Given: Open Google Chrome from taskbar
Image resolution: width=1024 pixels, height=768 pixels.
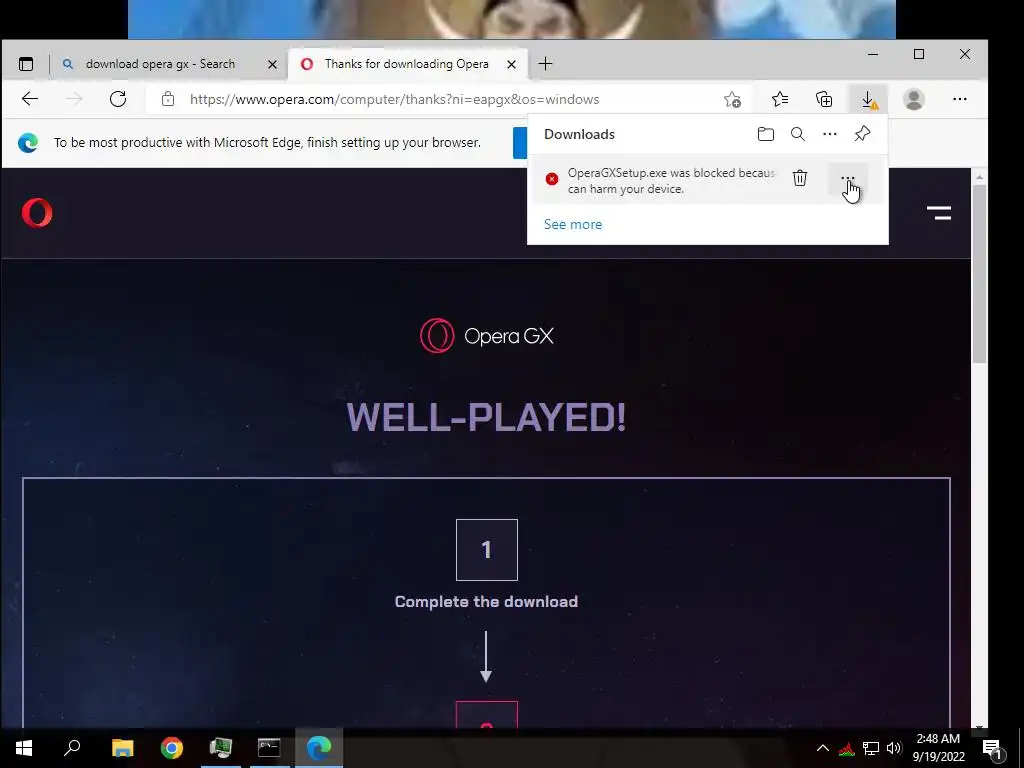Looking at the screenshot, I should [172, 748].
